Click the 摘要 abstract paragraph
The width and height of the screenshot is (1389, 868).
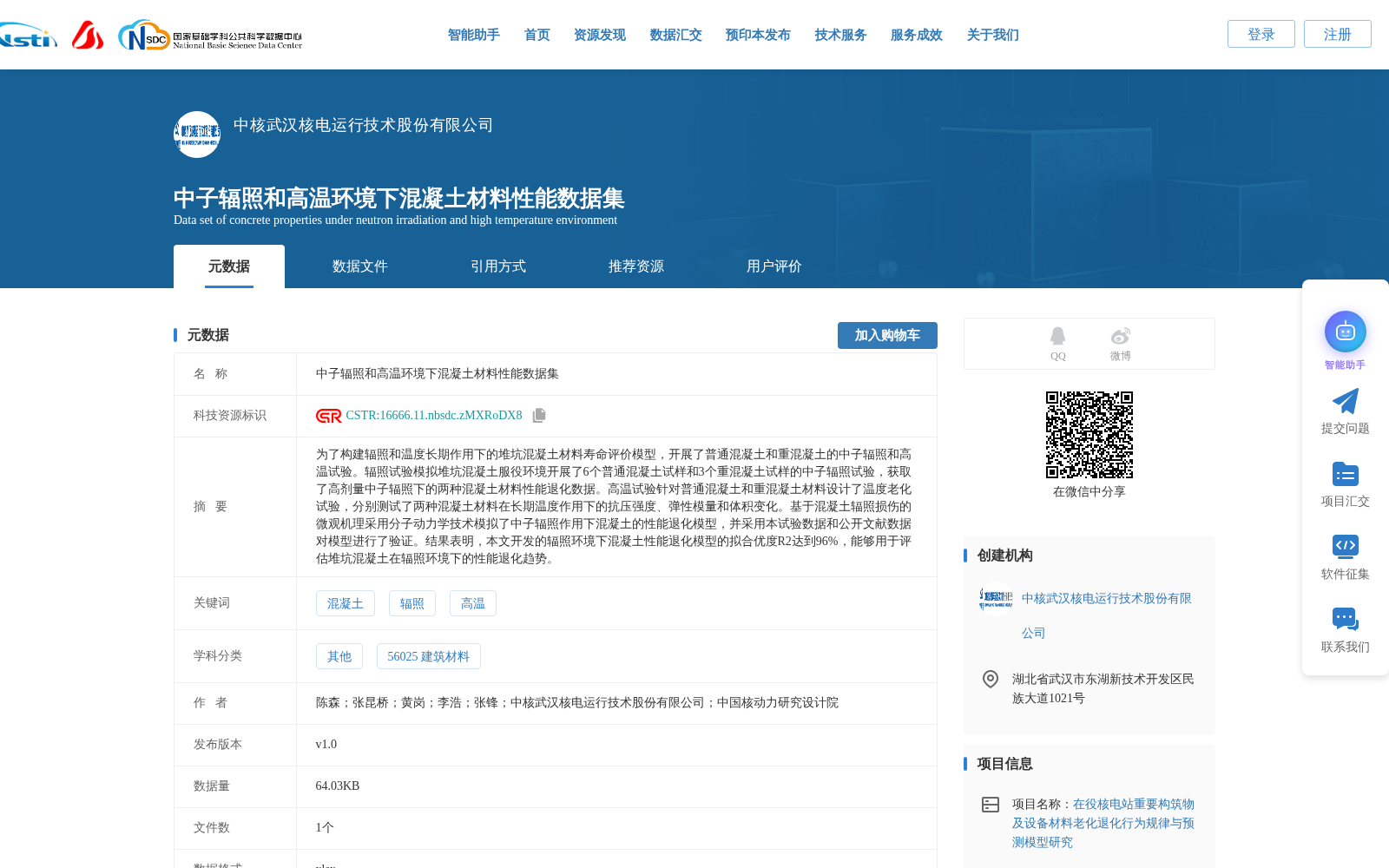614,507
